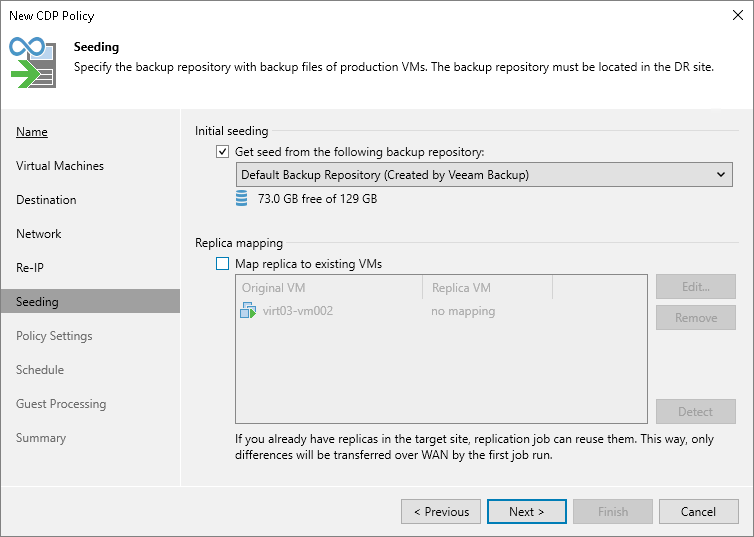Go to the Network step
The height and width of the screenshot is (537, 754).
tap(38, 234)
